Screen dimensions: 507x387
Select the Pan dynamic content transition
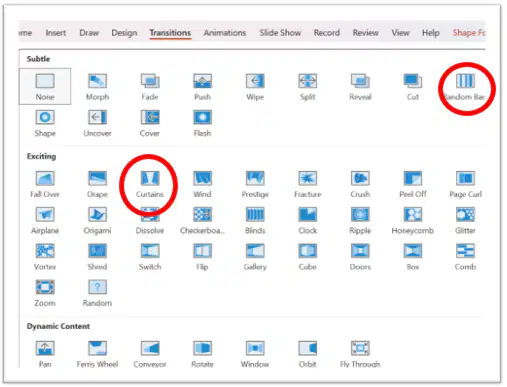coord(45,354)
